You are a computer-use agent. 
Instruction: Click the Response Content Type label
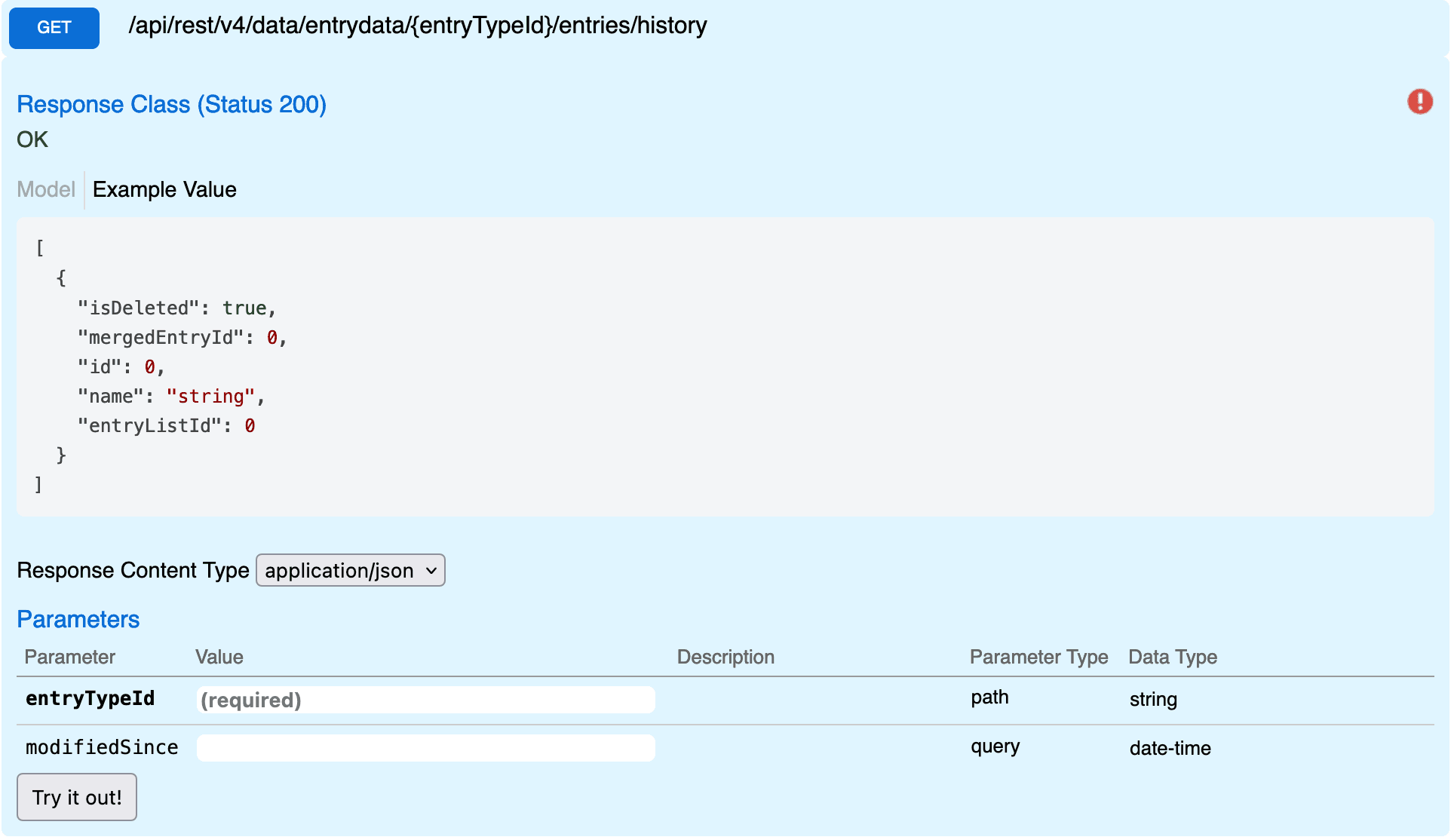coord(133,570)
